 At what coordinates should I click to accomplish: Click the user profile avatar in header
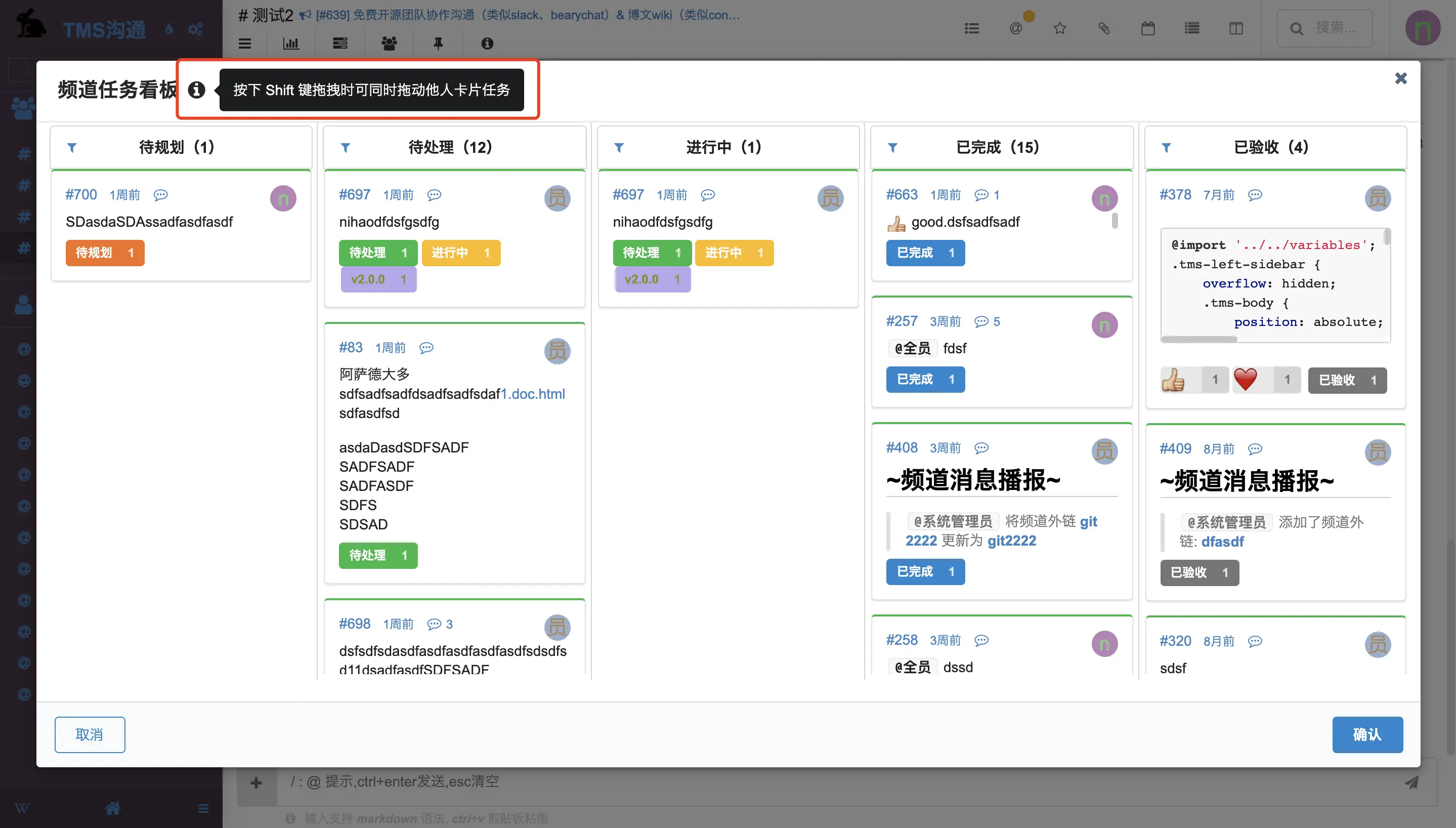(1423, 28)
